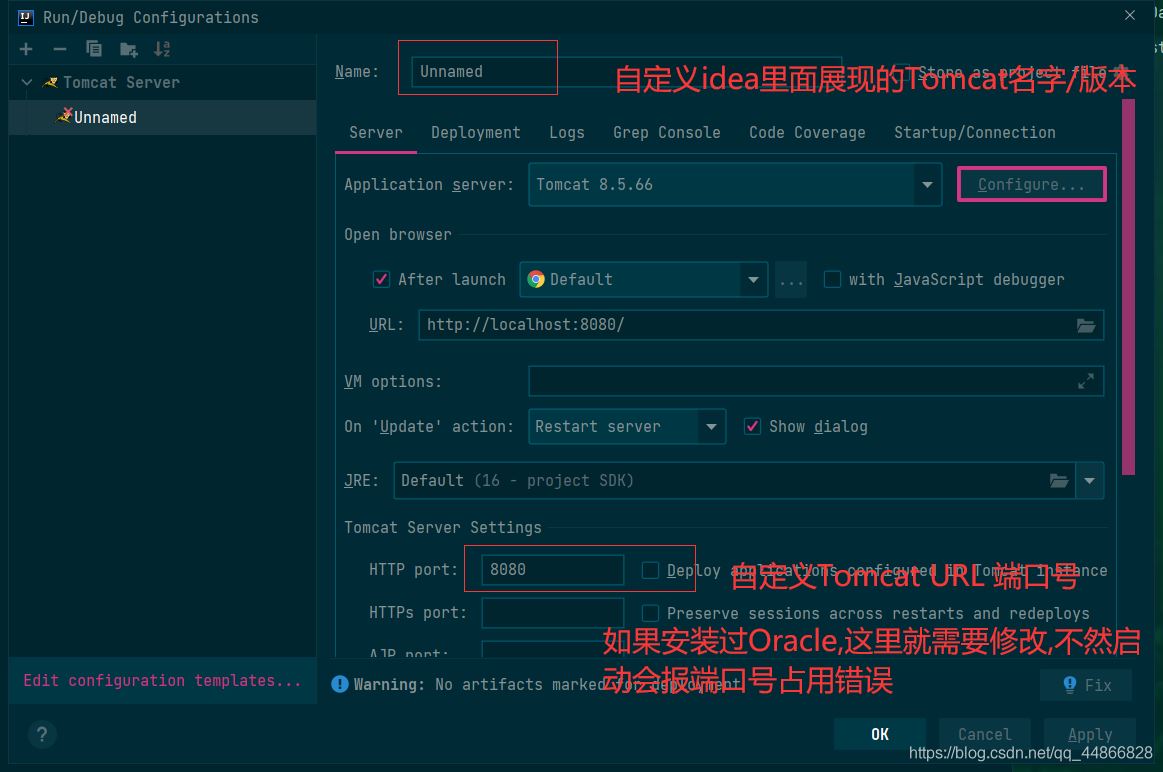Expand the VM options editor
The image size is (1163, 772).
point(1086,381)
